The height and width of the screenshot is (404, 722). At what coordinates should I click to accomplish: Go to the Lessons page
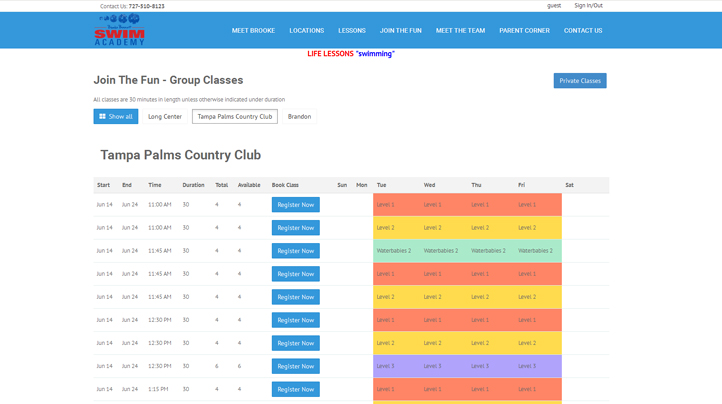[x=352, y=31]
